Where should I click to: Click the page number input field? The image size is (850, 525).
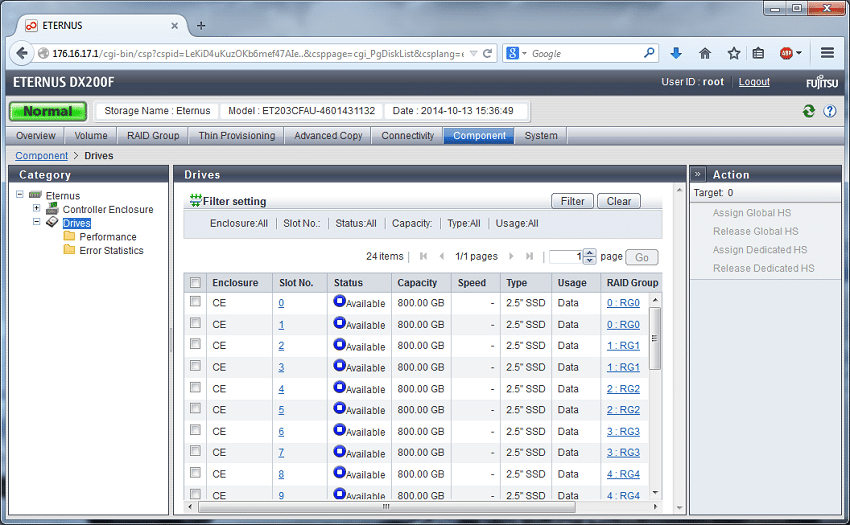click(x=566, y=257)
